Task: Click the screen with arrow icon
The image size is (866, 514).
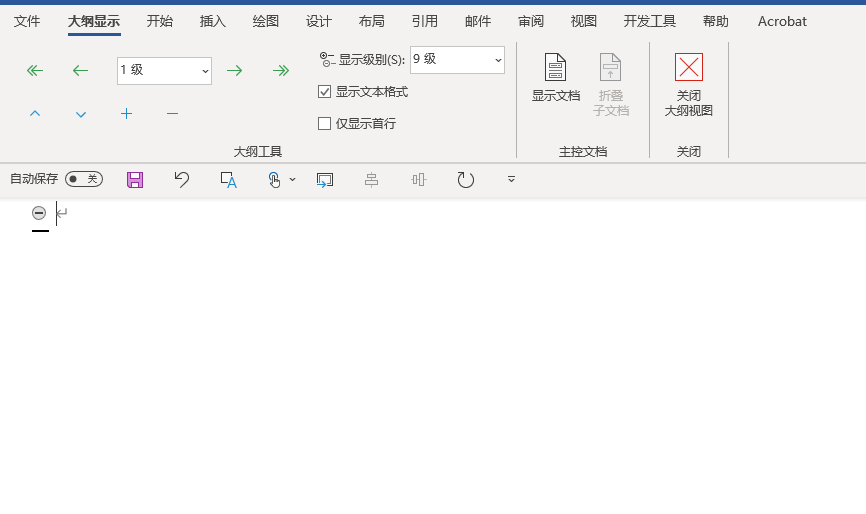Action: [x=325, y=179]
